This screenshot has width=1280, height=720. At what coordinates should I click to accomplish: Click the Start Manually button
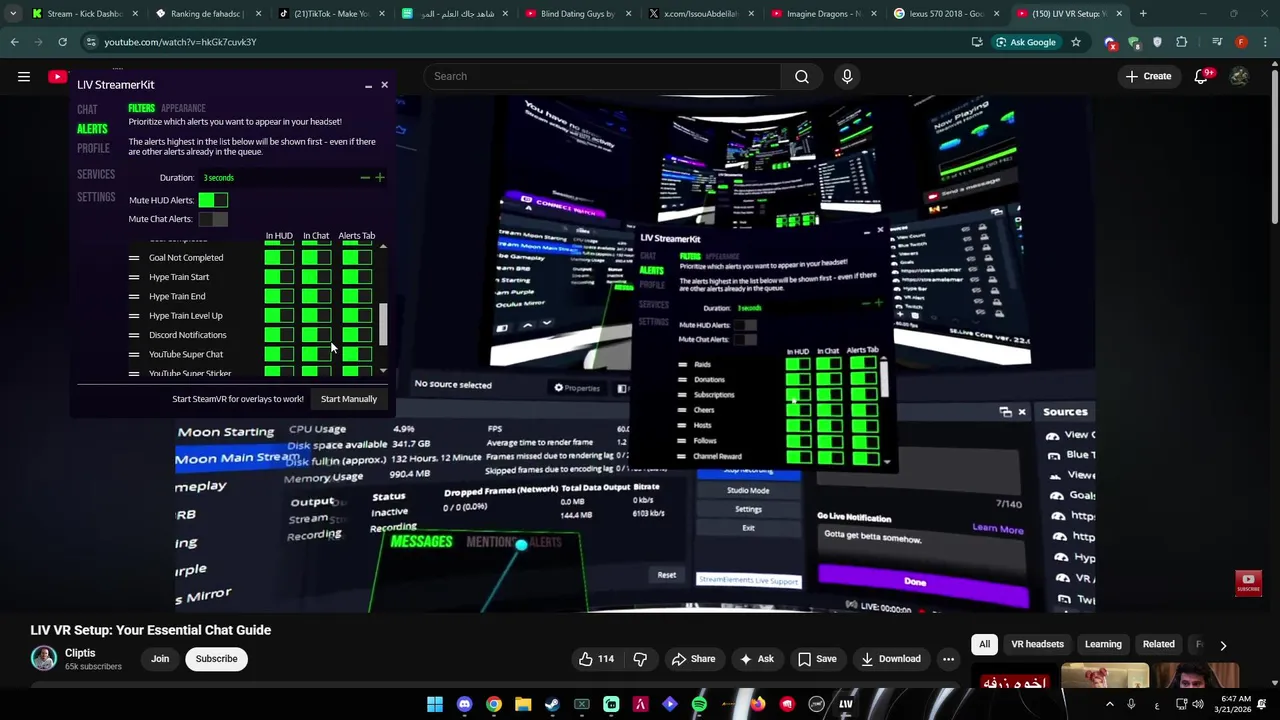point(349,399)
